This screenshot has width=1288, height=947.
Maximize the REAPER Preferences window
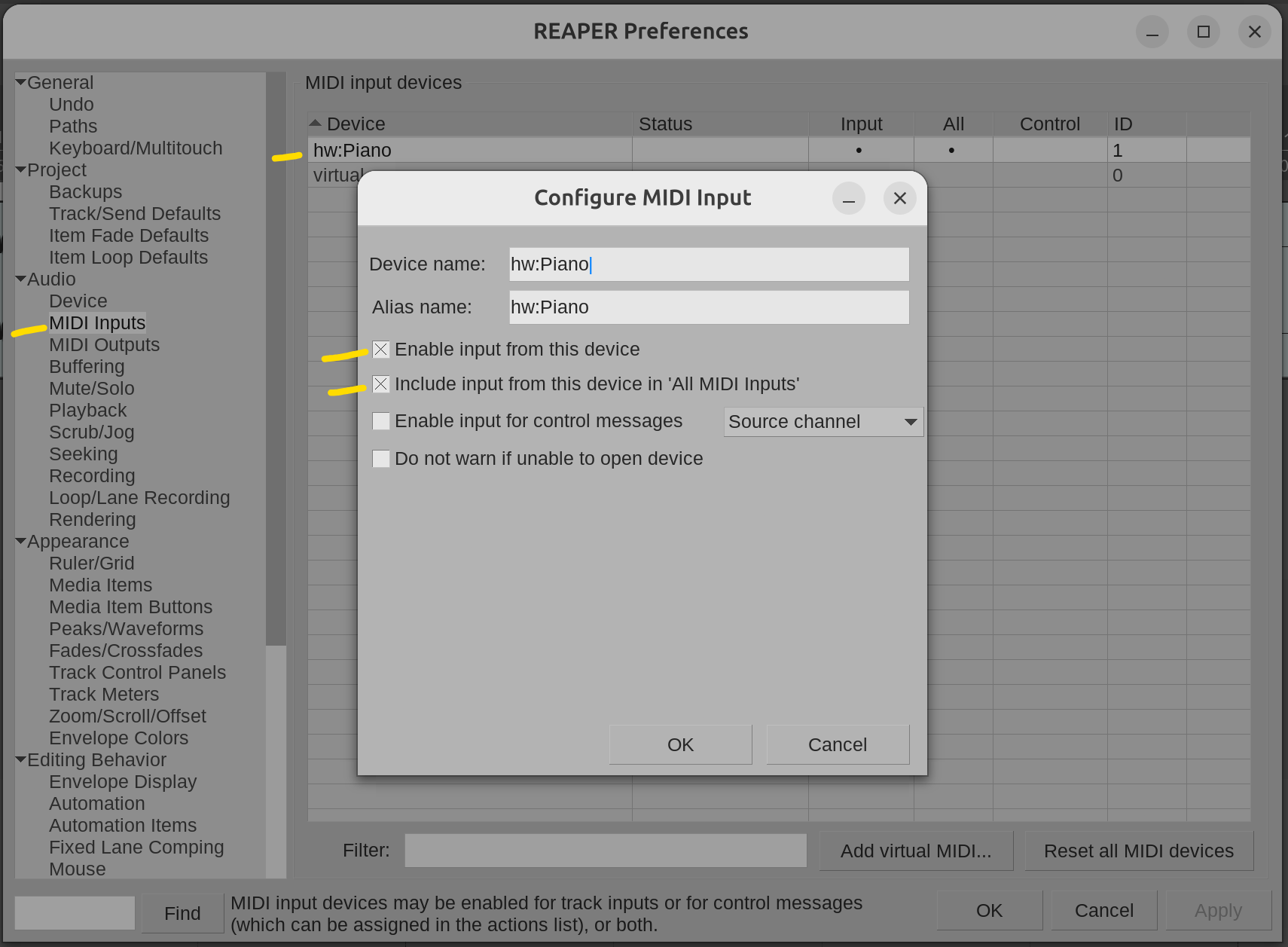(1204, 32)
